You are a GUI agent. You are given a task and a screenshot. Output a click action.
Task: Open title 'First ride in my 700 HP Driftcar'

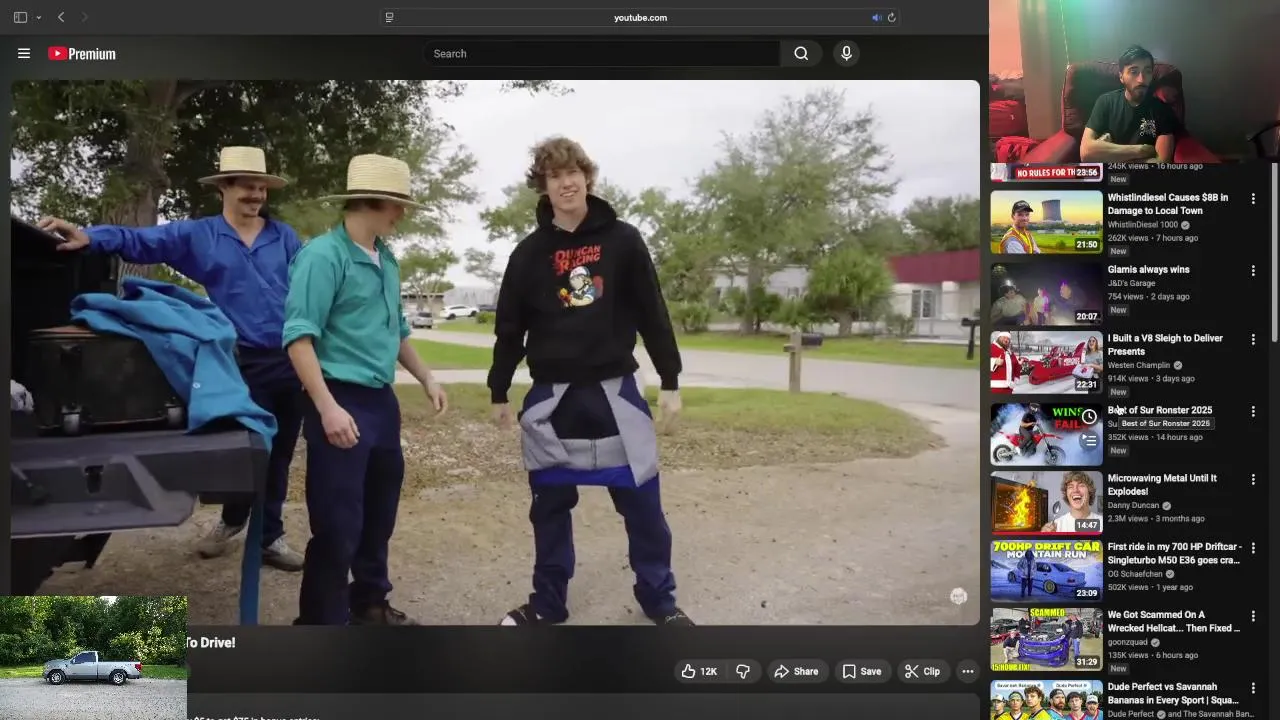(1174, 553)
